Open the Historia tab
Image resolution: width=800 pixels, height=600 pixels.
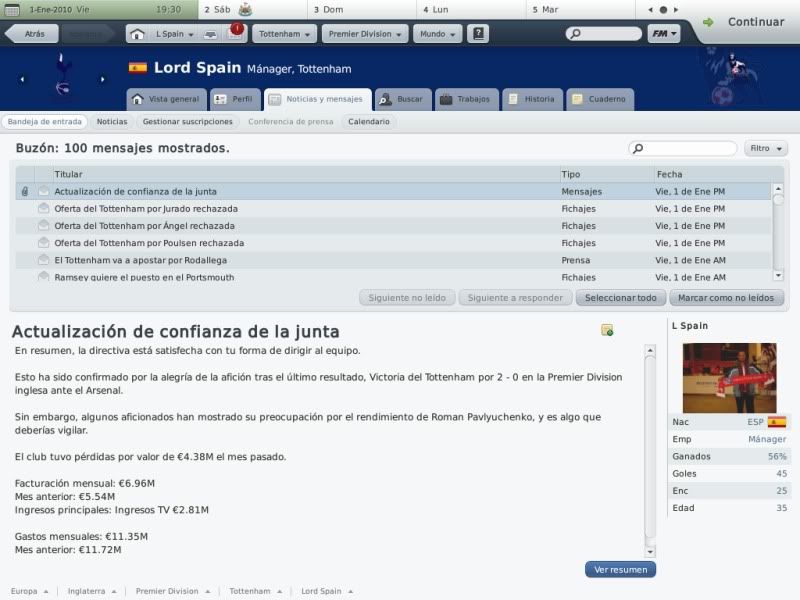click(x=533, y=99)
